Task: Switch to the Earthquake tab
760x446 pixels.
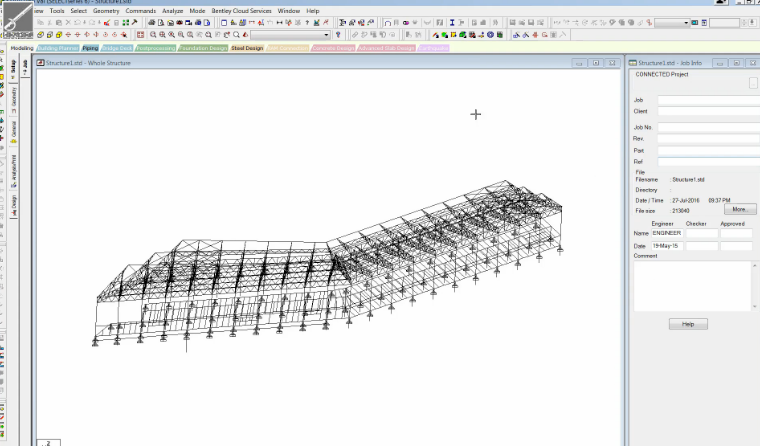Action: (x=434, y=48)
